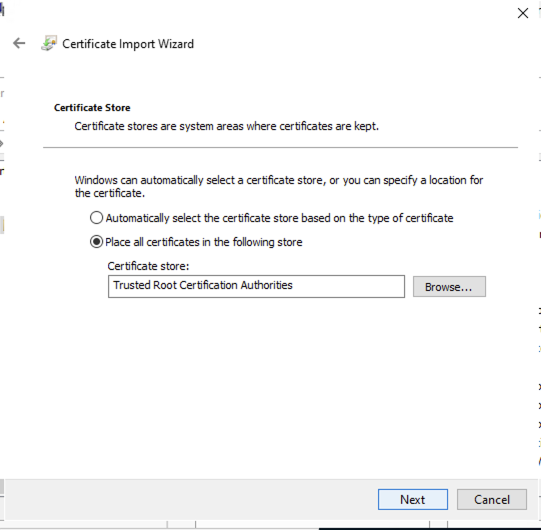Cancel the certificate import

492,499
